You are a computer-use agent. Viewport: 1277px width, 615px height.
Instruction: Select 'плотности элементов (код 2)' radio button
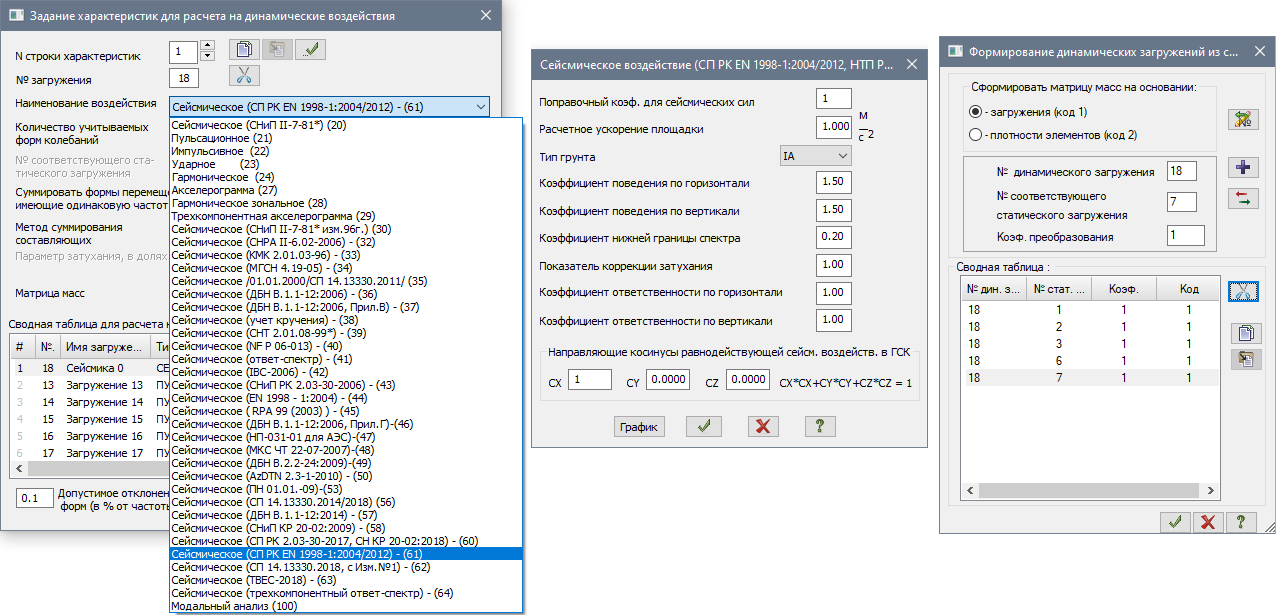pyautogui.click(x=976, y=135)
